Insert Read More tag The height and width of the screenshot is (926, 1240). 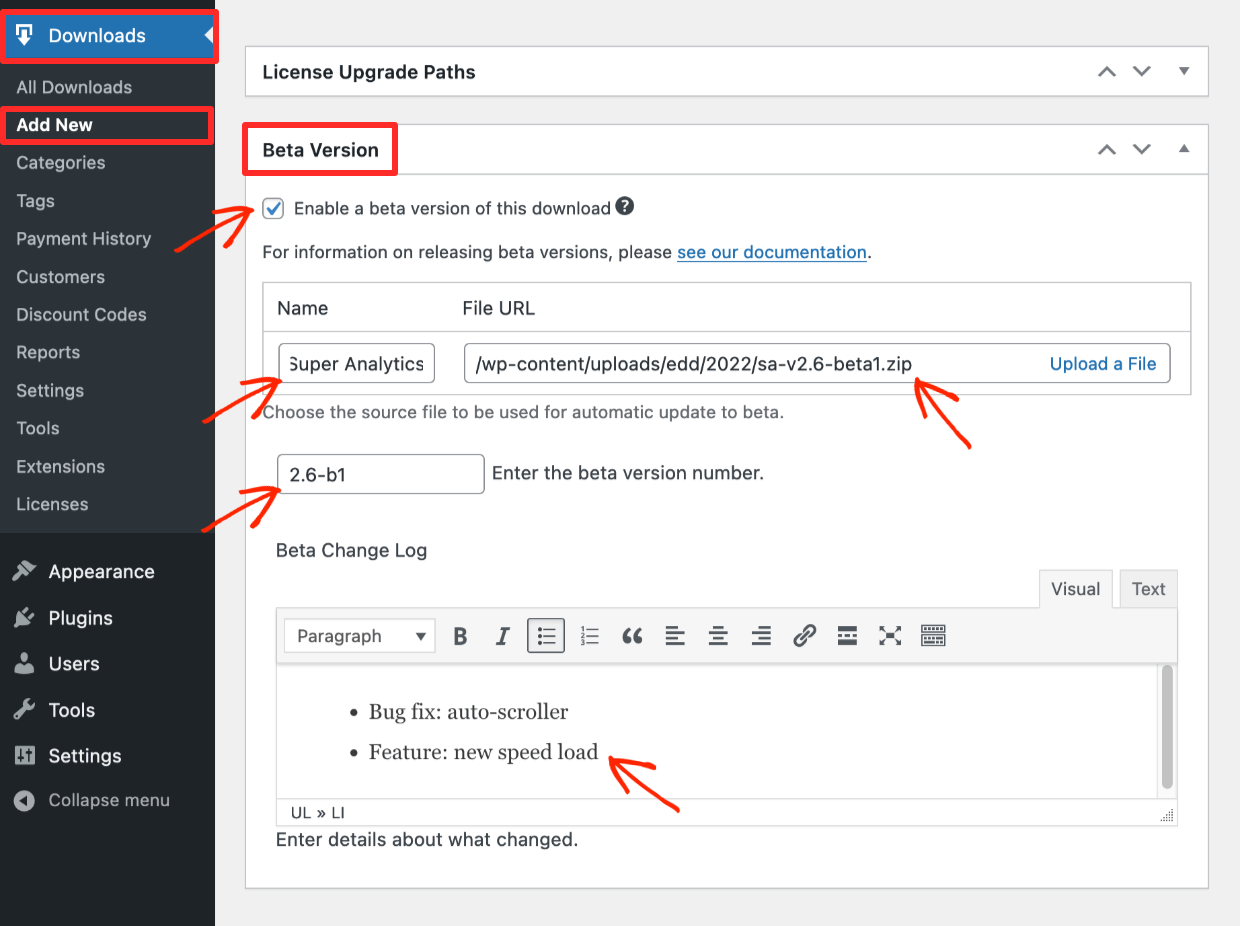[x=847, y=636]
